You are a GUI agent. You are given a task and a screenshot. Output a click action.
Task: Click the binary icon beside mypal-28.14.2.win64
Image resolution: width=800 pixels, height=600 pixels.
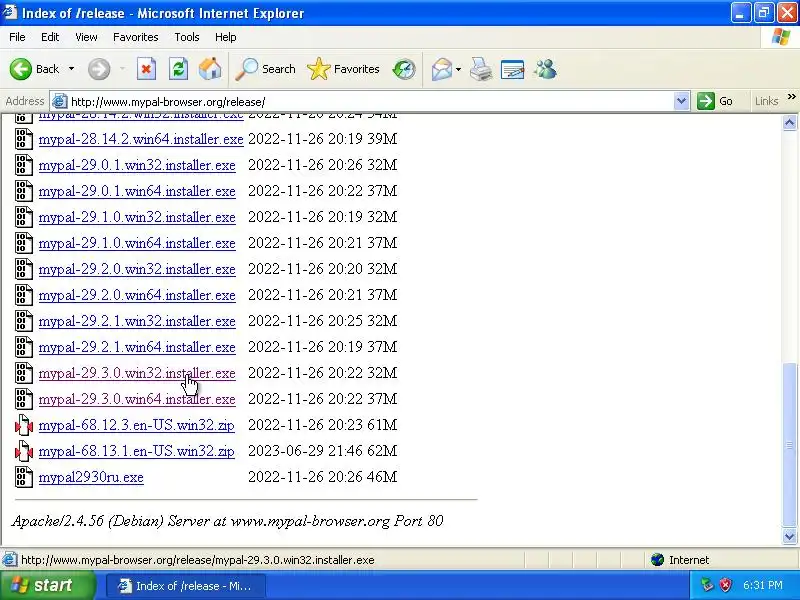coord(23,139)
